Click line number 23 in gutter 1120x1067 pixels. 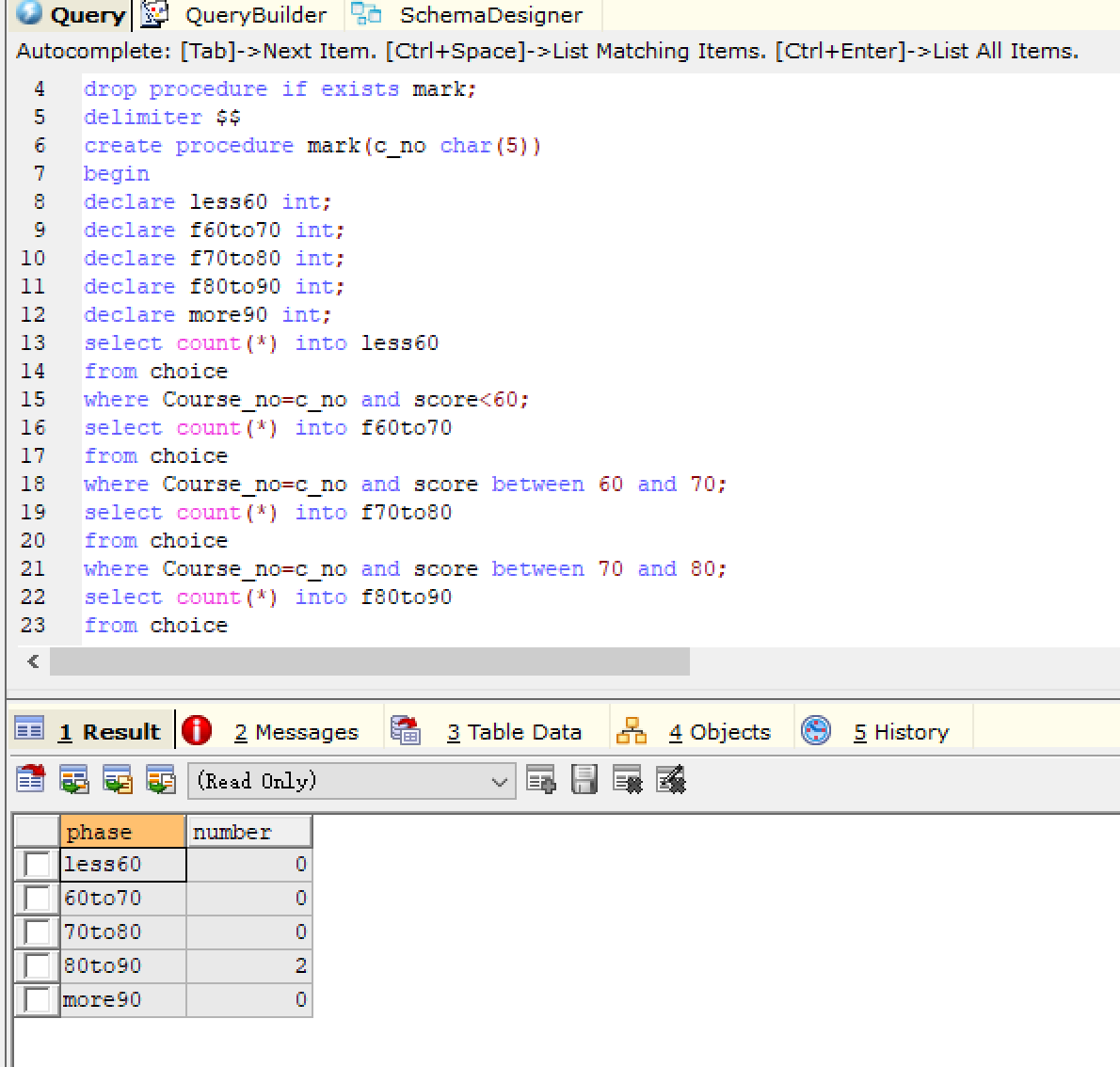(x=33, y=625)
